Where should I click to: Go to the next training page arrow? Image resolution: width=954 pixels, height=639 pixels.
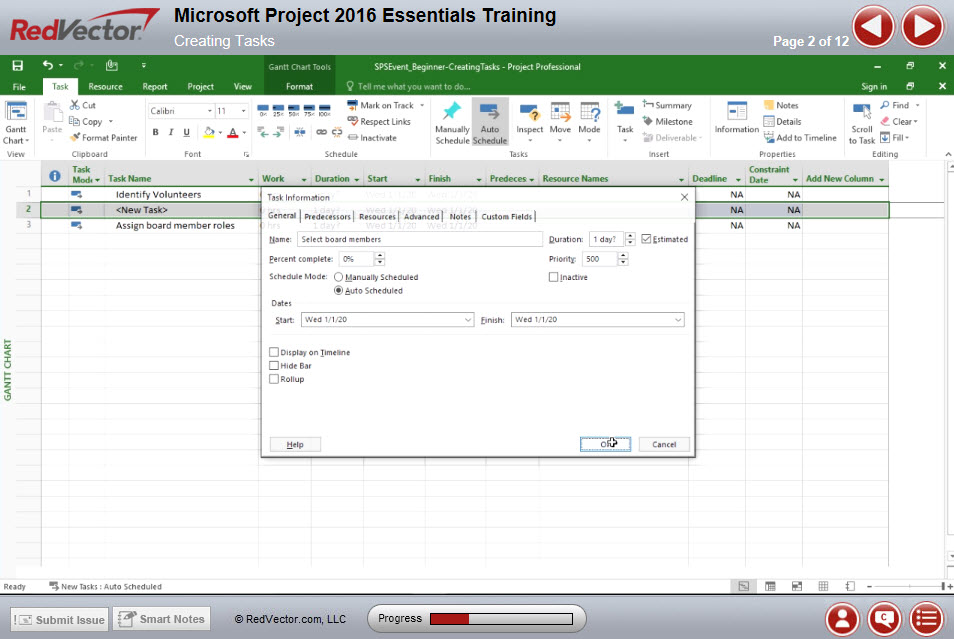pos(922,27)
